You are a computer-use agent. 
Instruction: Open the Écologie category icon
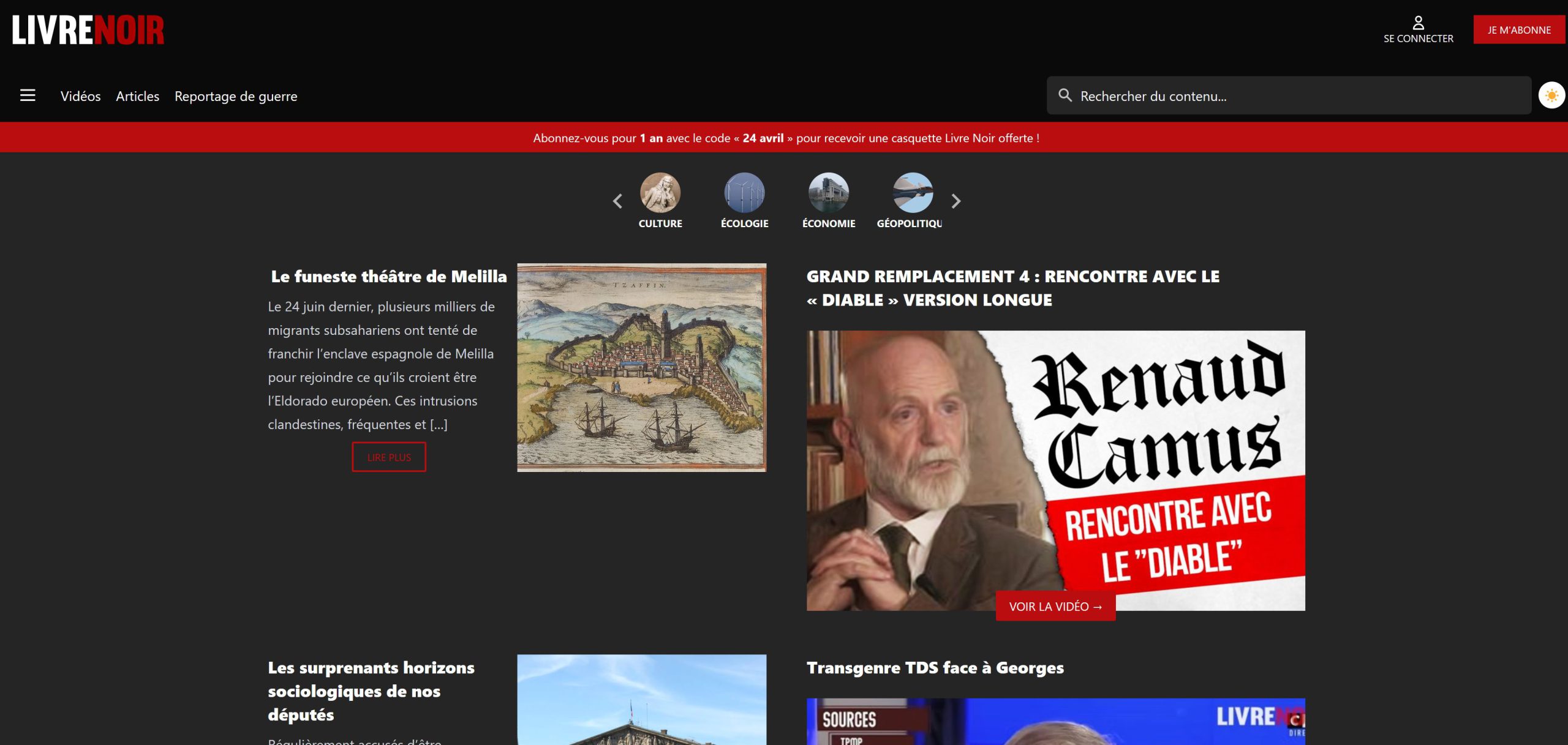pyautogui.click(x=744, y=192)
